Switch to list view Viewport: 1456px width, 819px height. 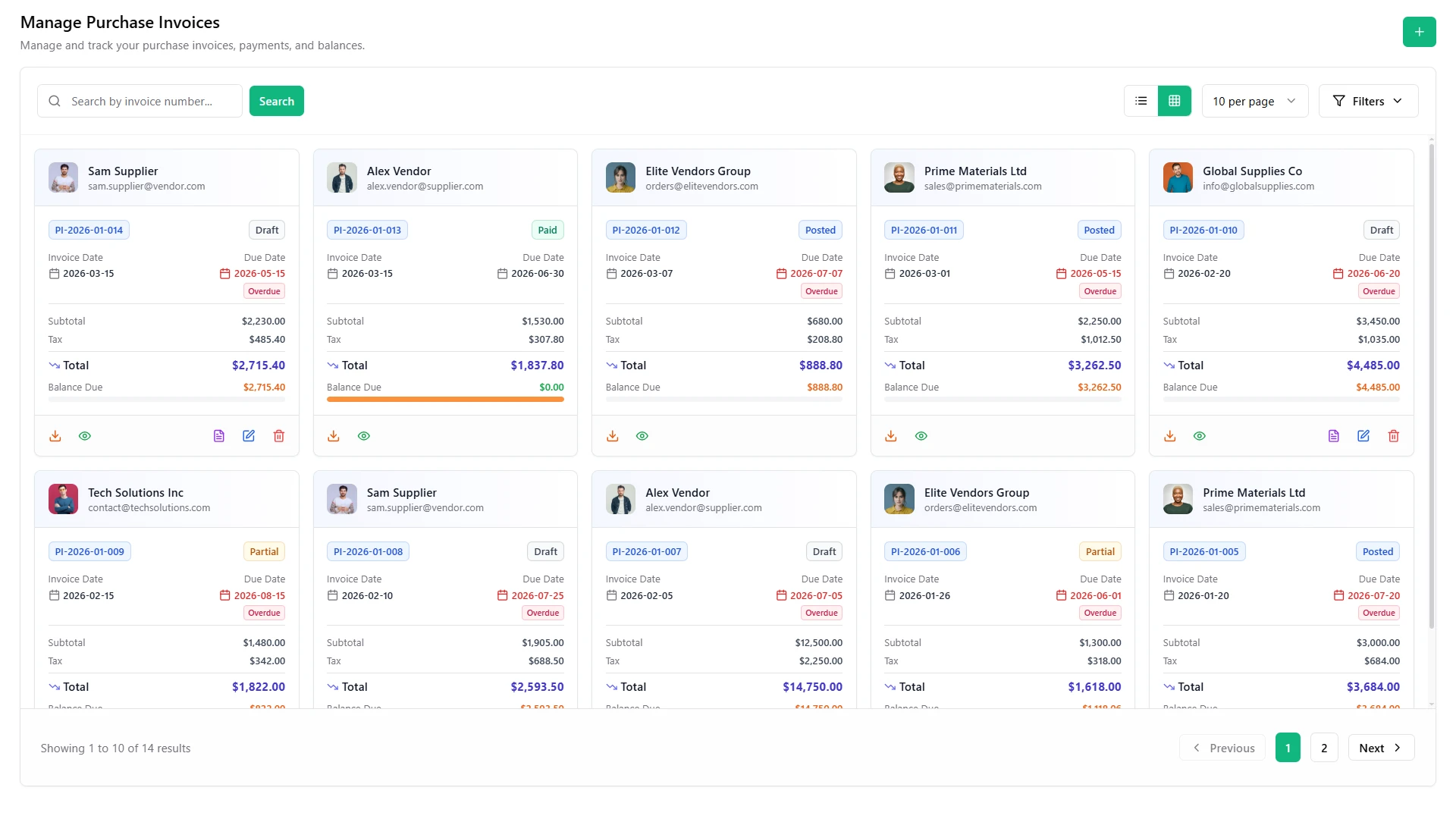[1141, 101]
